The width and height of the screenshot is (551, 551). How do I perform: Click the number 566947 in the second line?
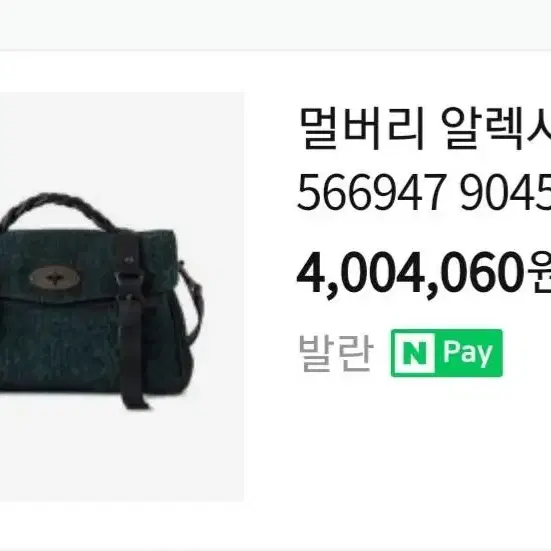(371, 193)
